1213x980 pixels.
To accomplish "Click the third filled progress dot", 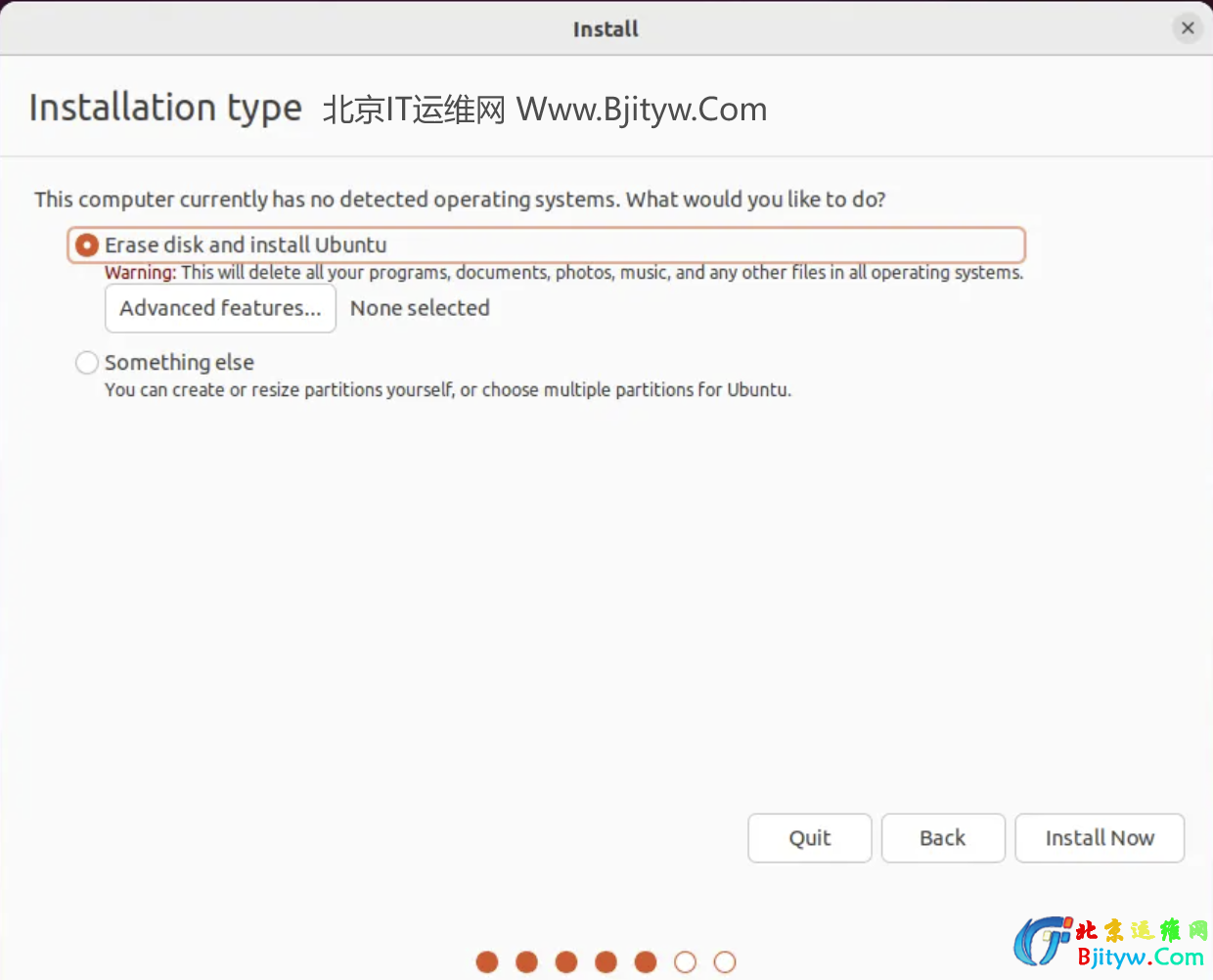I will click(x=566, y=962).
